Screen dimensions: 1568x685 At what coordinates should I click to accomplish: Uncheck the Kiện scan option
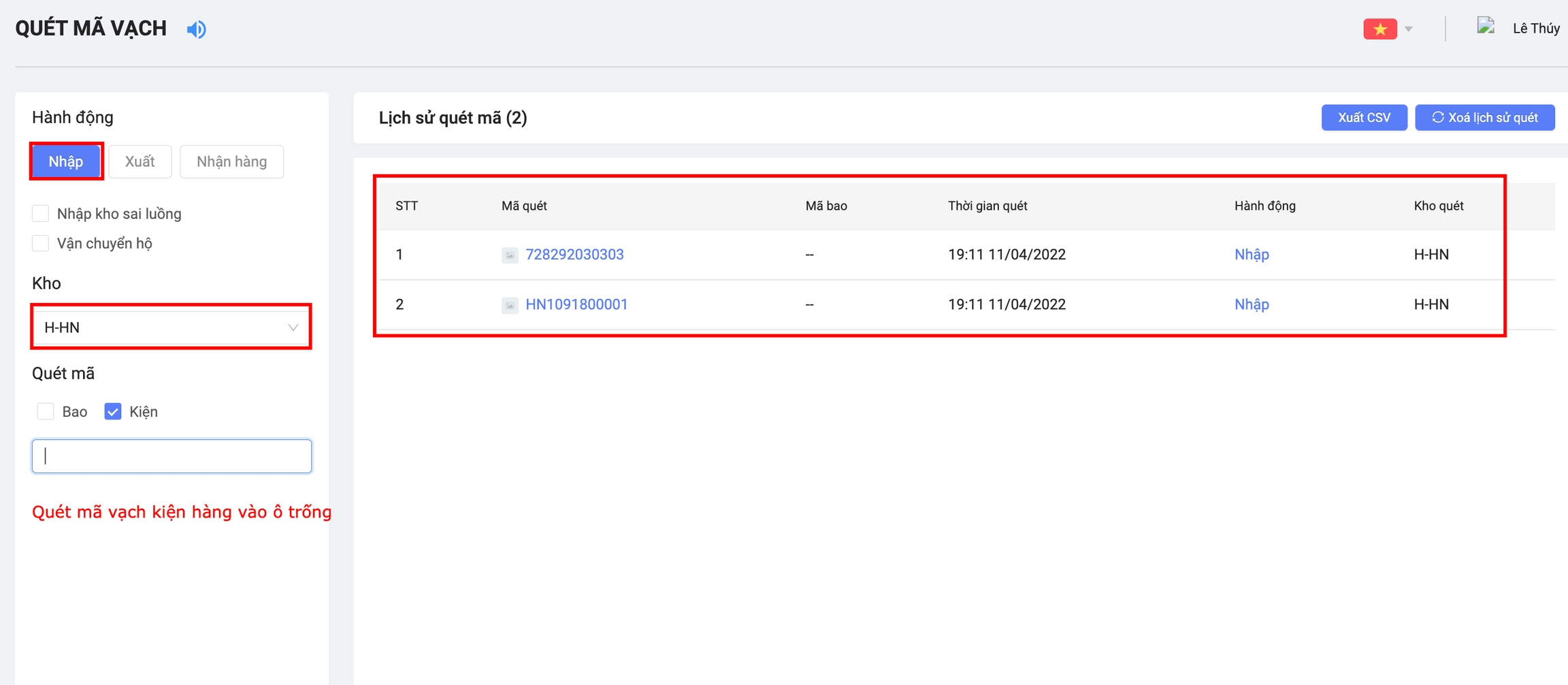[x=113, y=411]
